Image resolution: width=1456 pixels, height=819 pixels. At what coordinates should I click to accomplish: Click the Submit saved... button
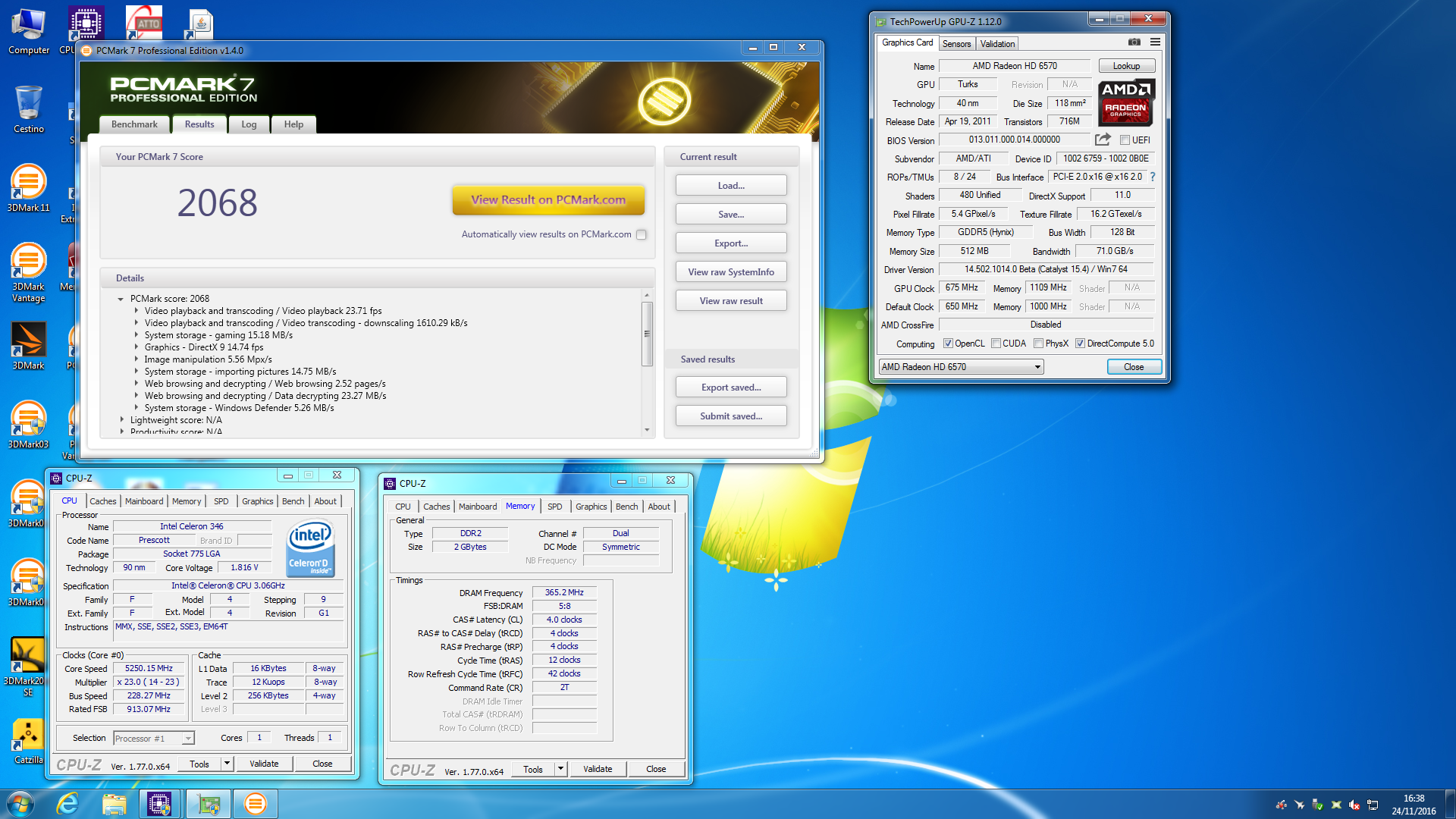(x=731, y=416)
